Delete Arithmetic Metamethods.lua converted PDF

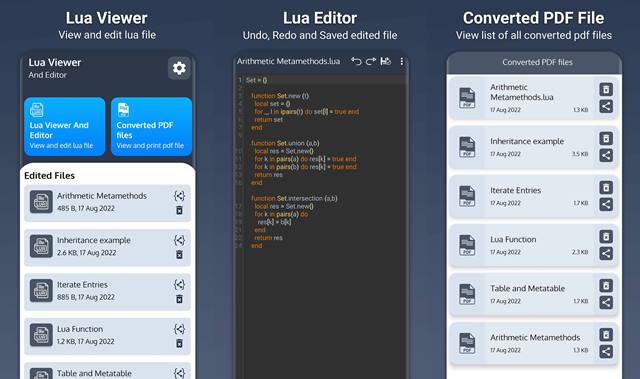[x=606, y=89]
